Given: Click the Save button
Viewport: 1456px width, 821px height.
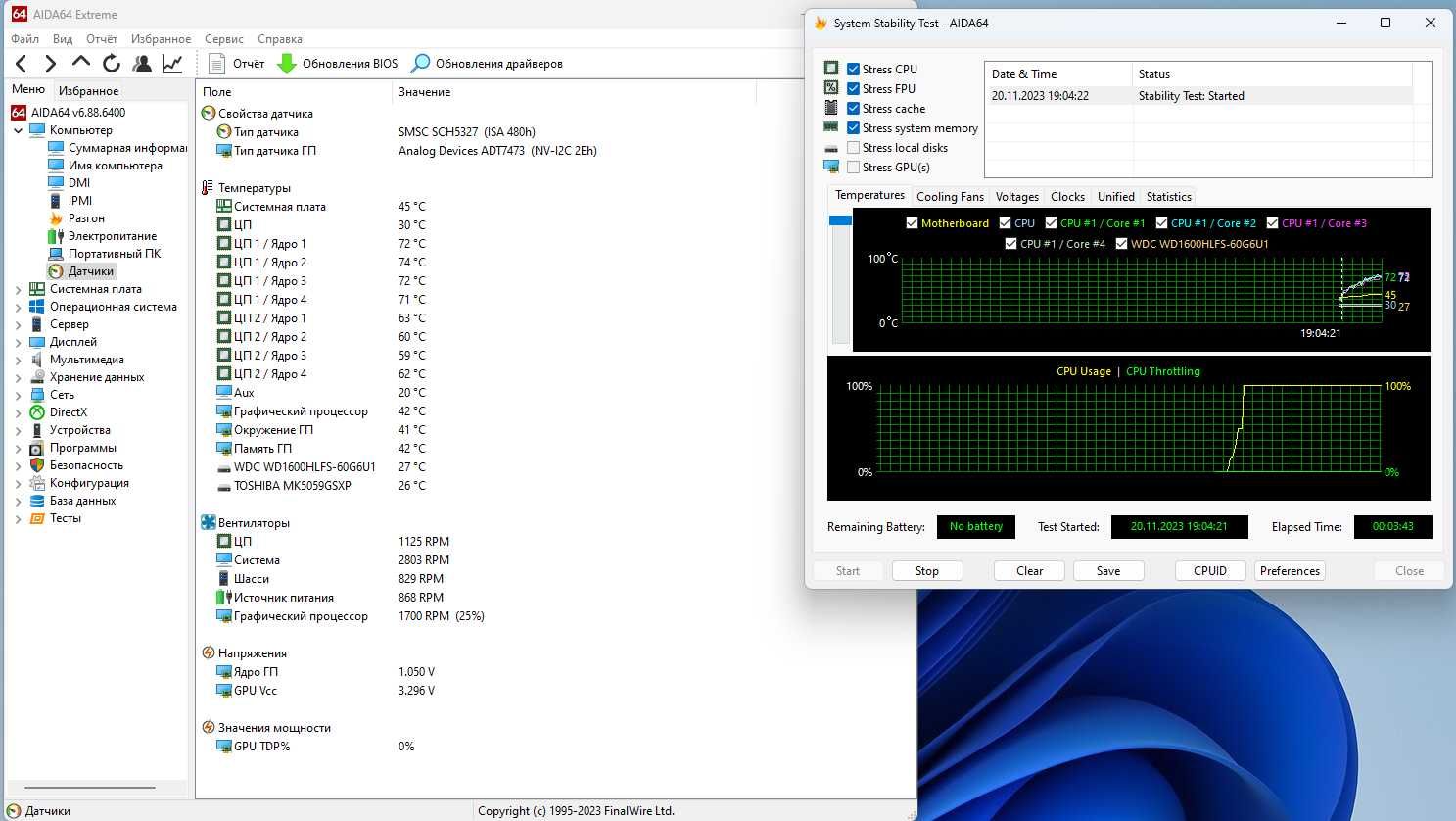Looking at the screenshot, I should (1108, 571).
